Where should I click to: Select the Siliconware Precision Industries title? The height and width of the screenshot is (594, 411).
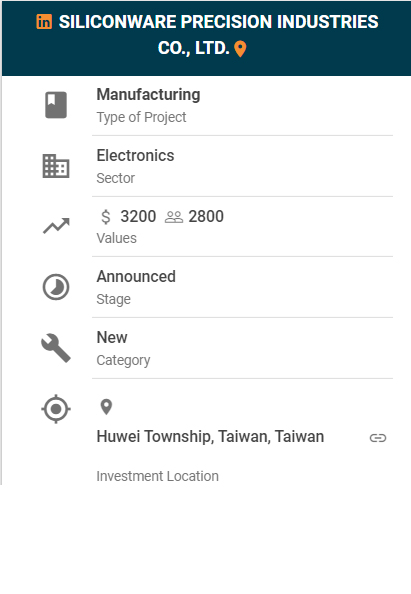point(219,35)
